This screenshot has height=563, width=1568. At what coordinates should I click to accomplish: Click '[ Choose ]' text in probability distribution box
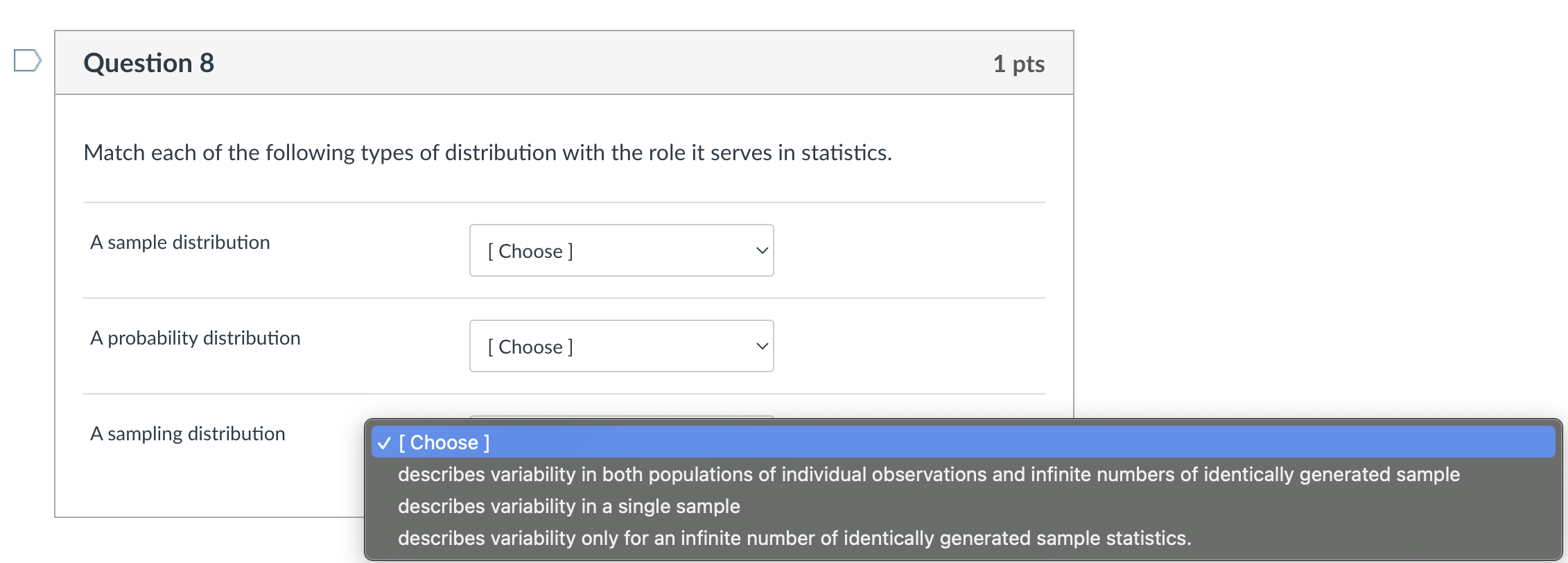(530, 347)
